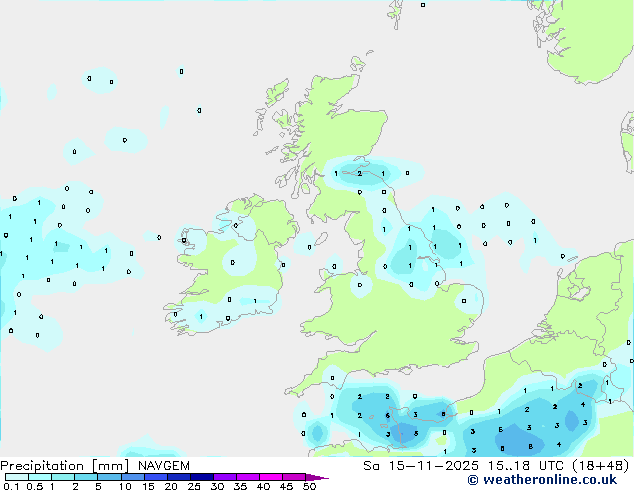This screenshot has width=634, height=490.
Task: Click the '20' legend scale label
Action: tap(171, 486)
